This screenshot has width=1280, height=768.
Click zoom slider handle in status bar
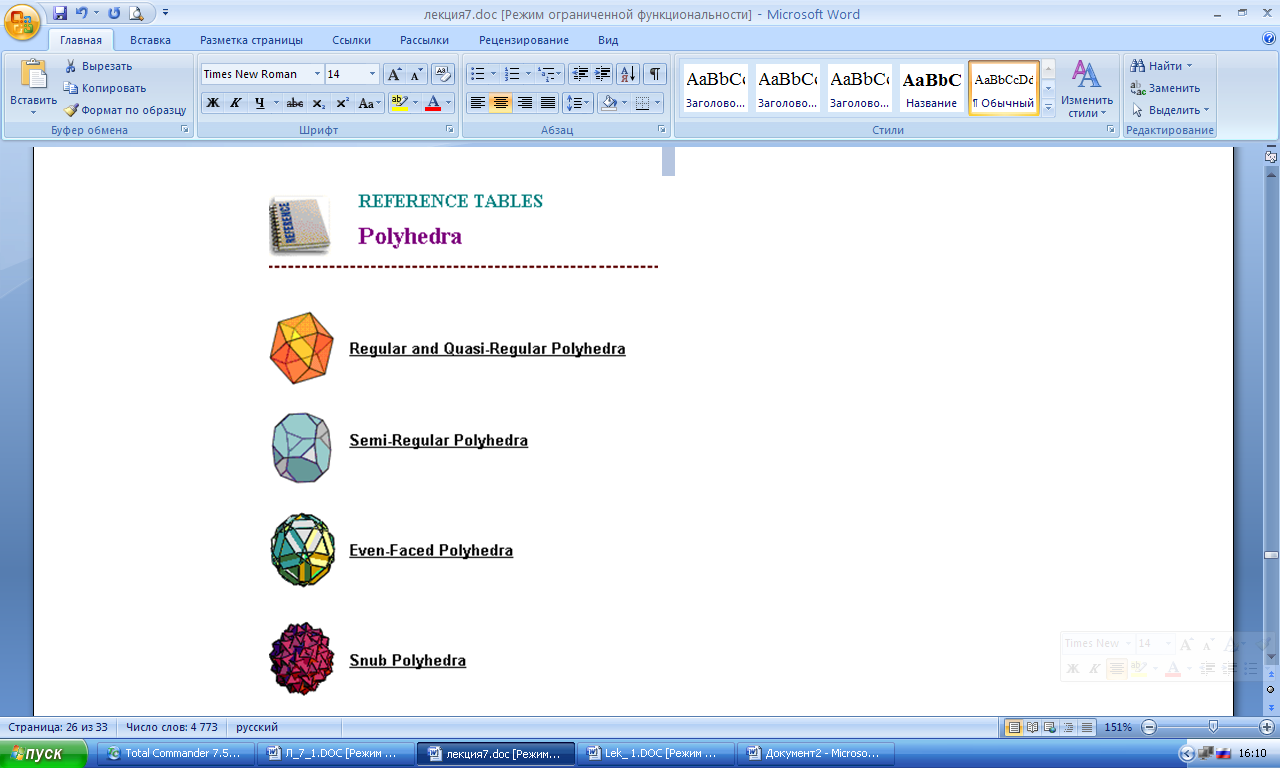coord(1213,727)
